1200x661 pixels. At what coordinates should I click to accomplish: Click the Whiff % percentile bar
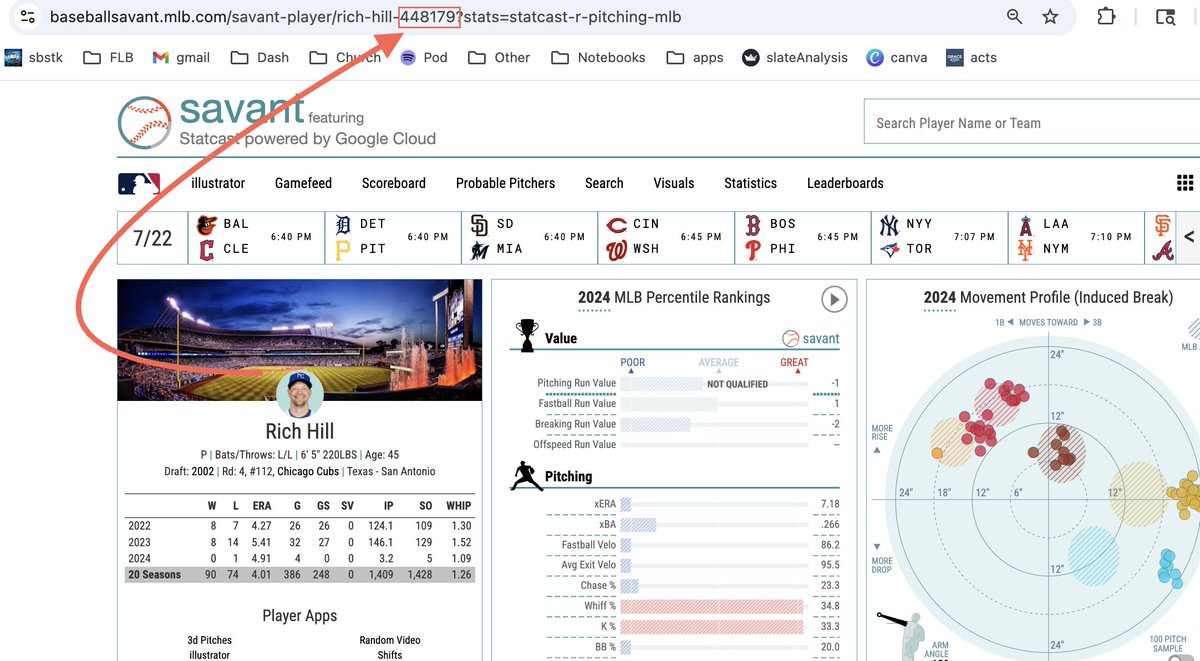(712, 606)
